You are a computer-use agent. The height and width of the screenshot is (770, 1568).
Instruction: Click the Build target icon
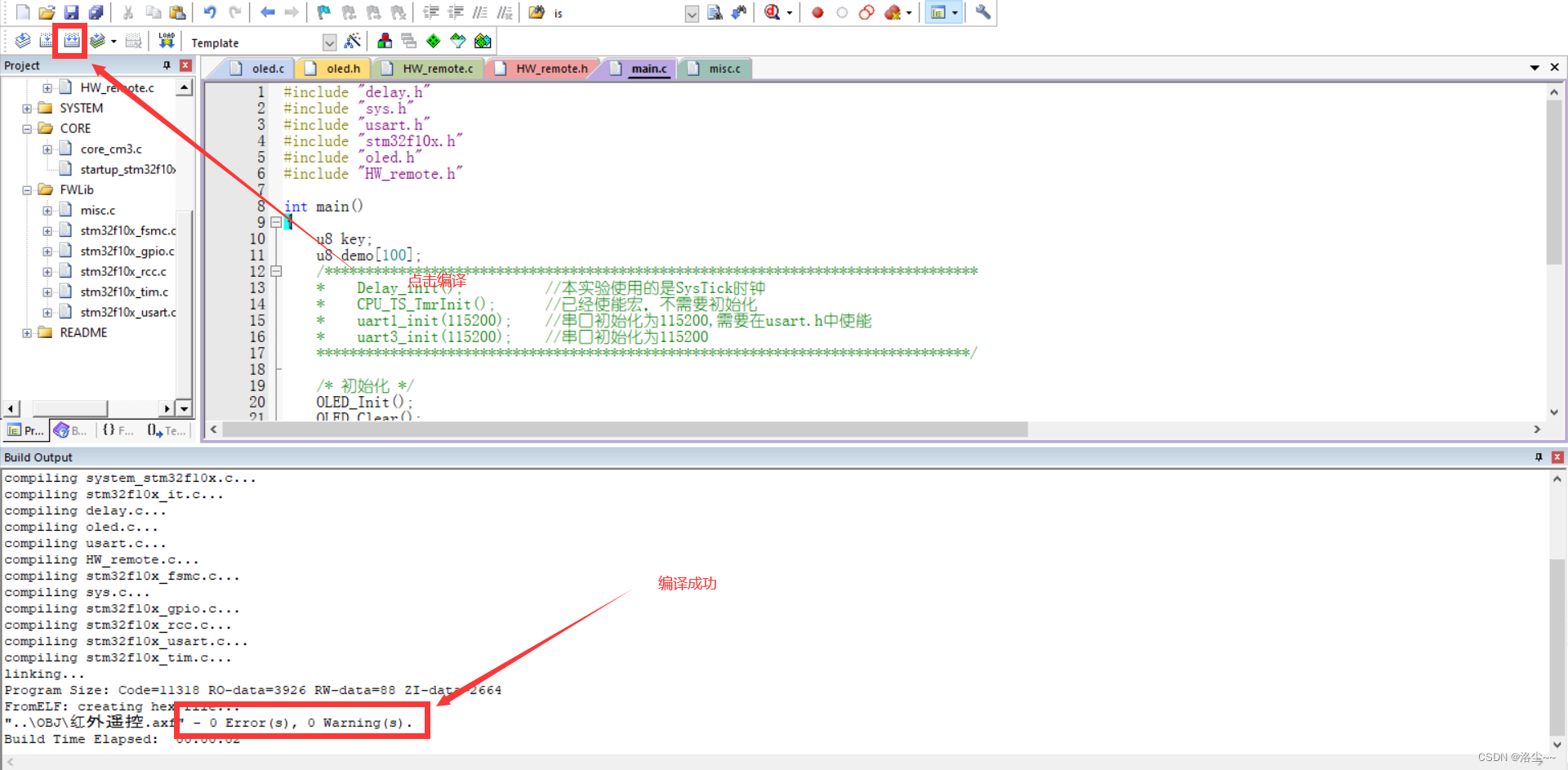(47, 41)
